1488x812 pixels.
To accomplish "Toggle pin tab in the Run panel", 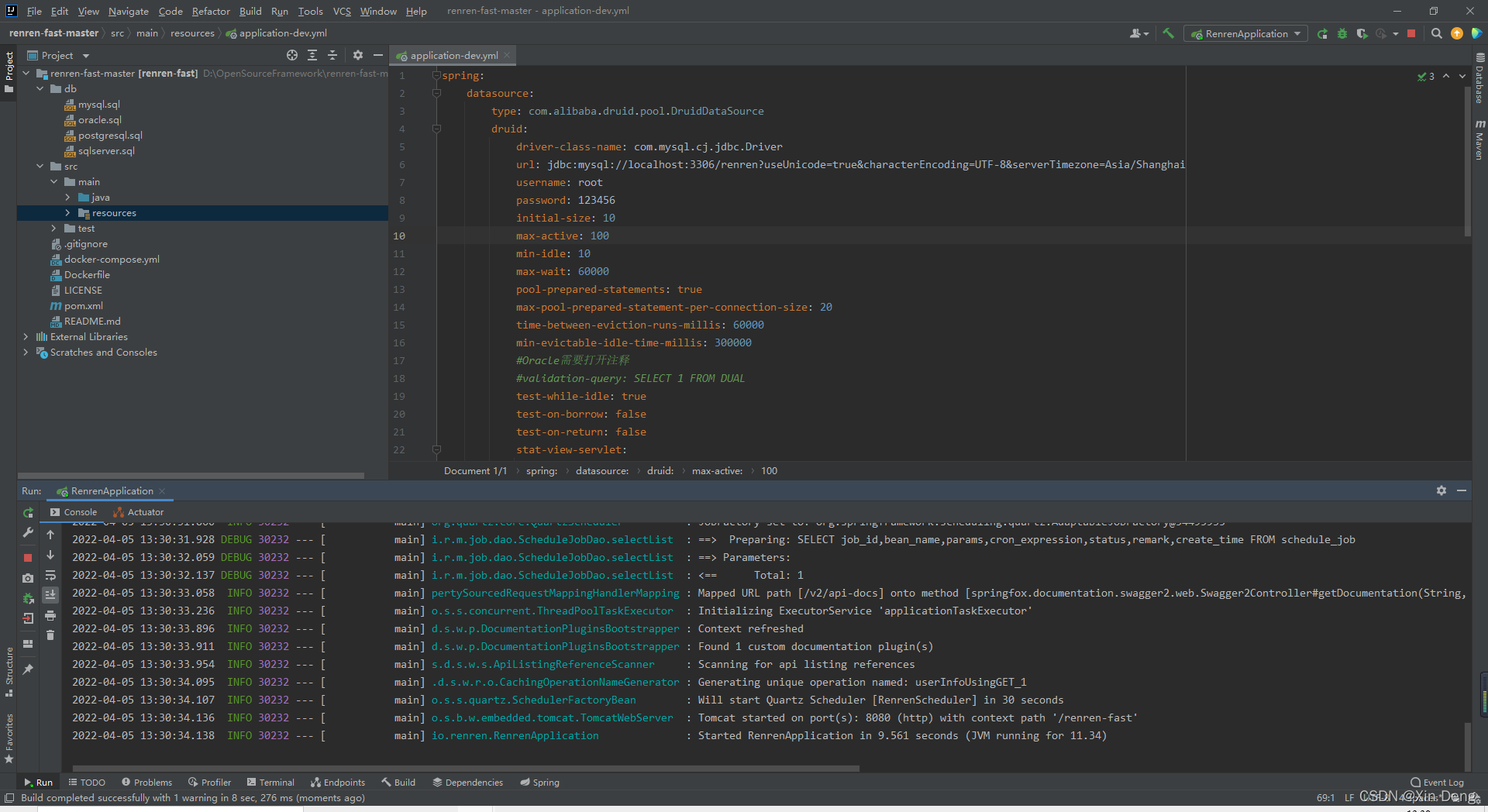I will 28,669.
